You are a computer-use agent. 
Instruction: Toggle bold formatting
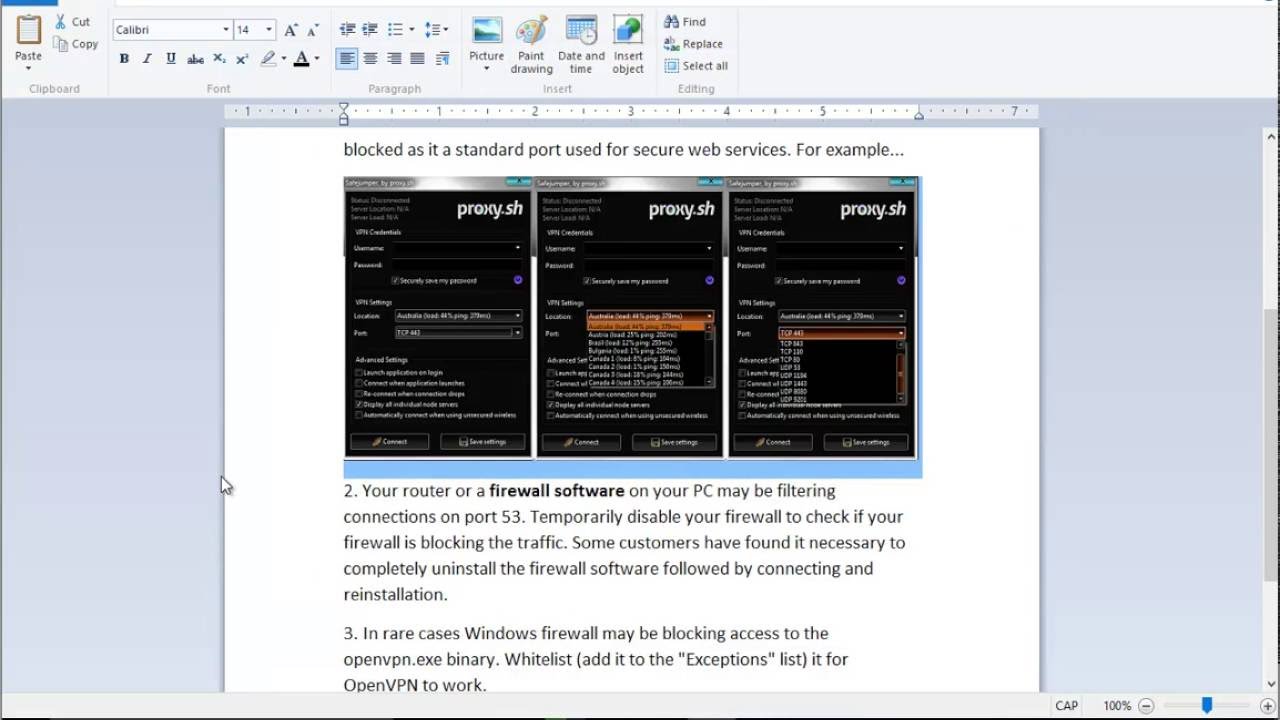coord(124,59)
